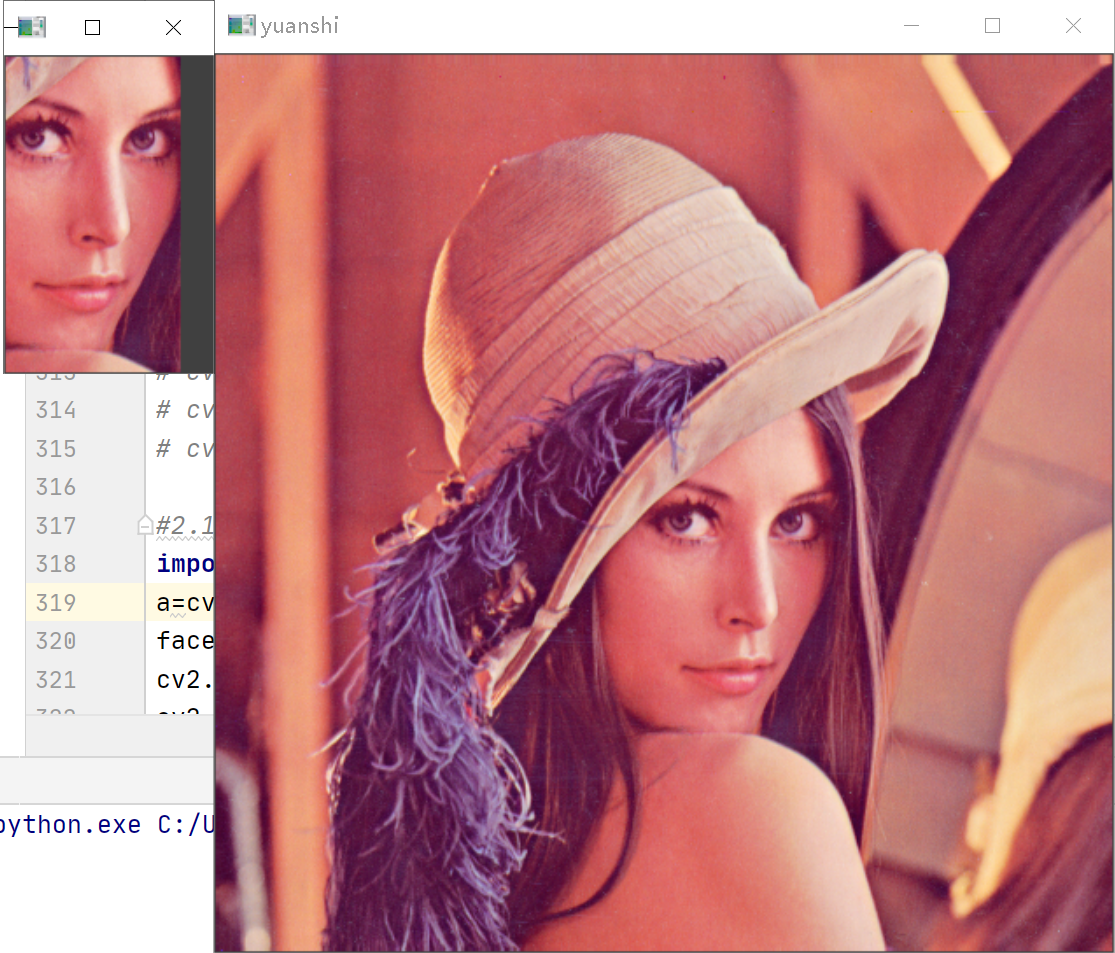Click line number 321 in editor gutter

coord(56,679)
